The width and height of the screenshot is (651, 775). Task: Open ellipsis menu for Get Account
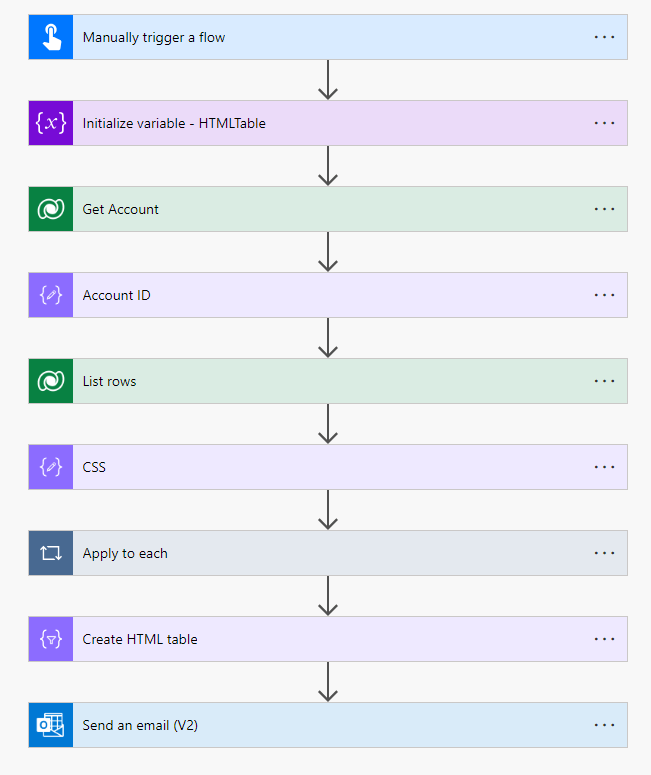[x=604, y=209]
